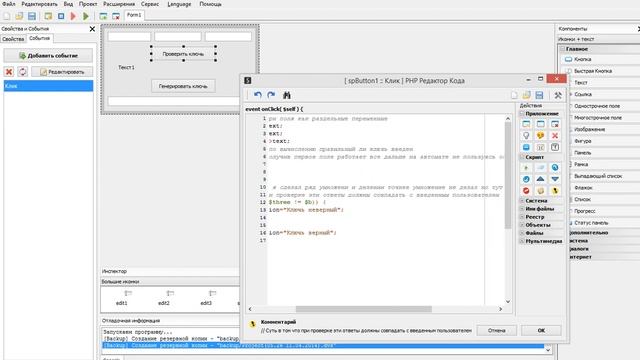Viewport: 640px width, 360px height.
Task: Collapse the Скрипт actions group
Action: click(522, 157)
